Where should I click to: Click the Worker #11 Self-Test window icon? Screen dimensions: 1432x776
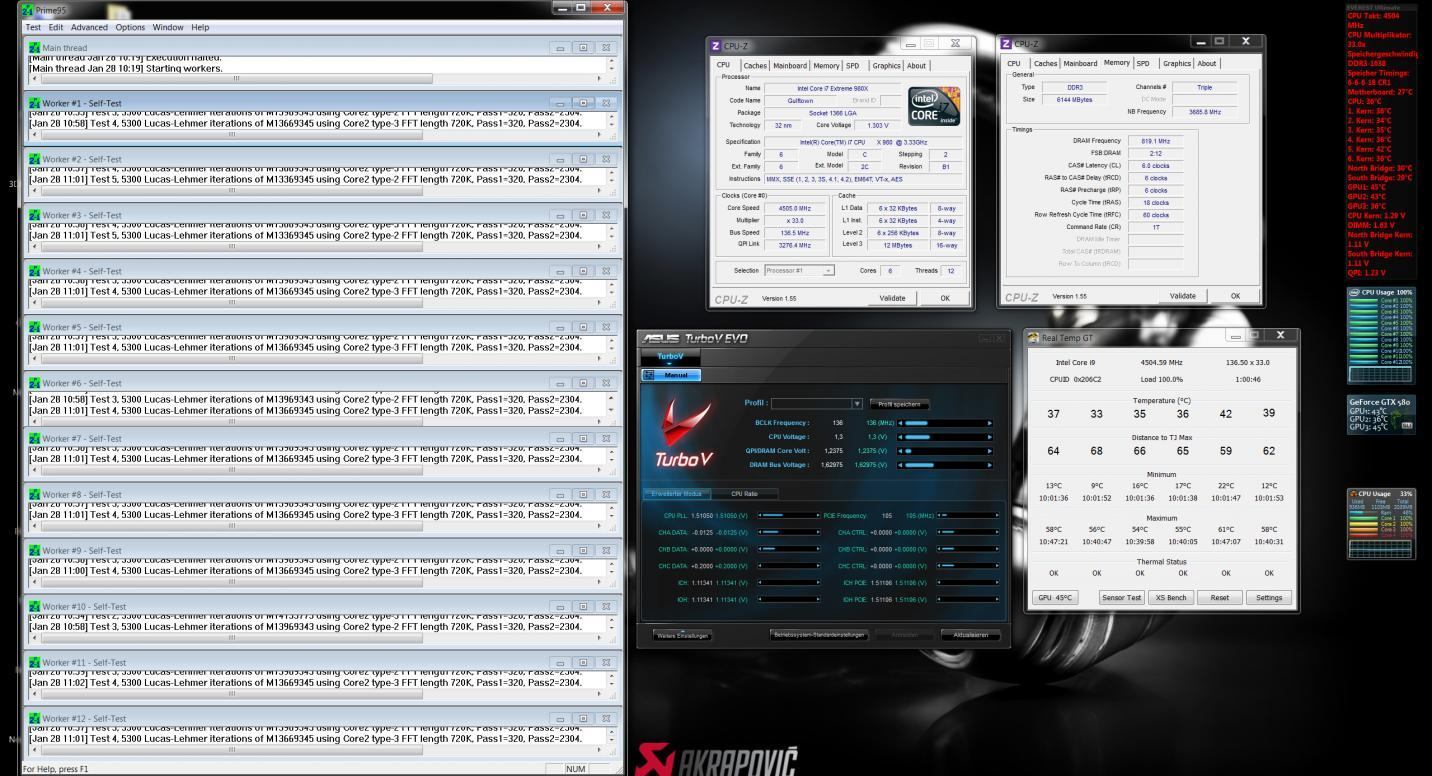coord(36,663)
